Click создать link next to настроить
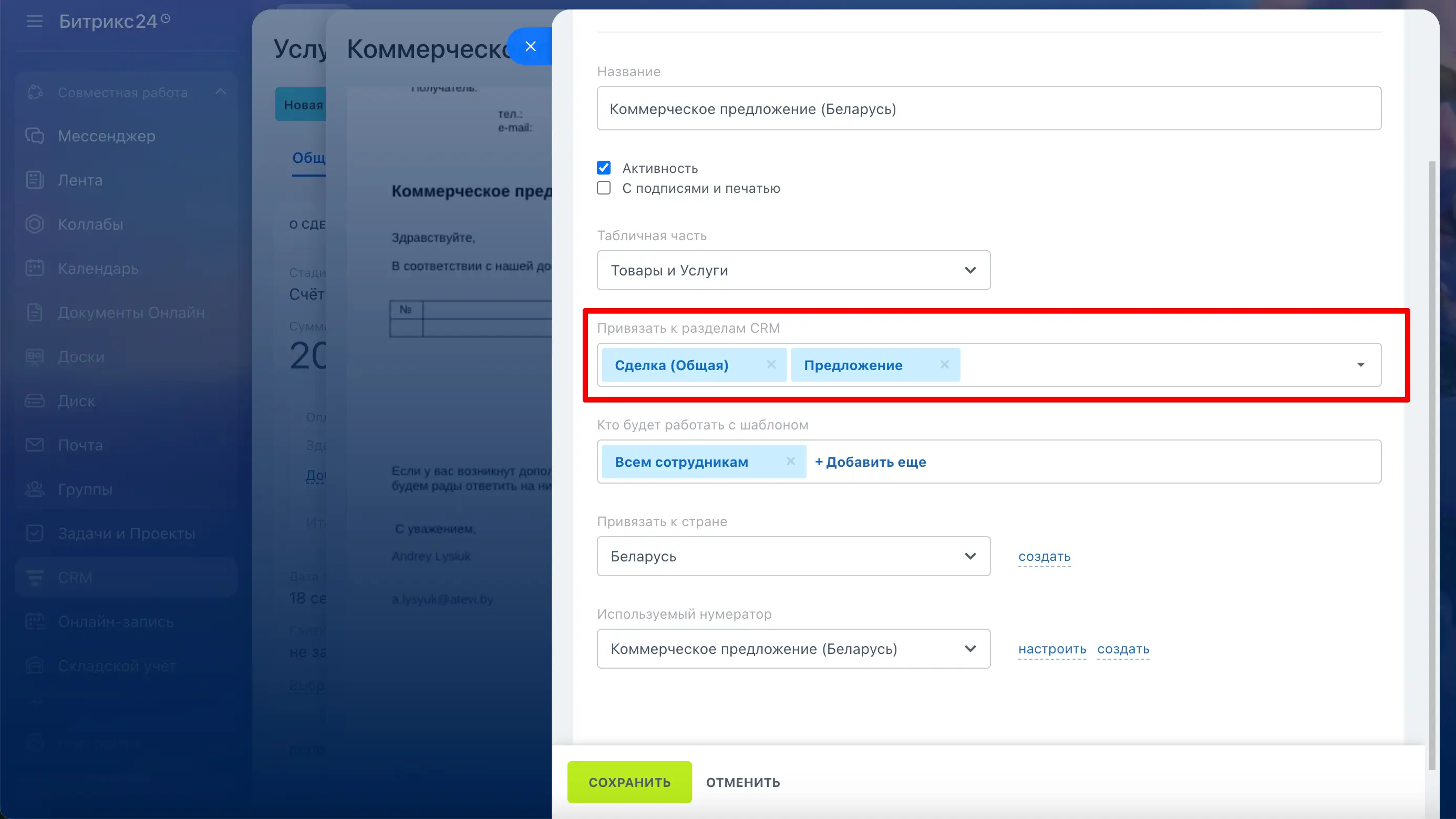Screen dimensions: 1456x819 point(1123,649)
